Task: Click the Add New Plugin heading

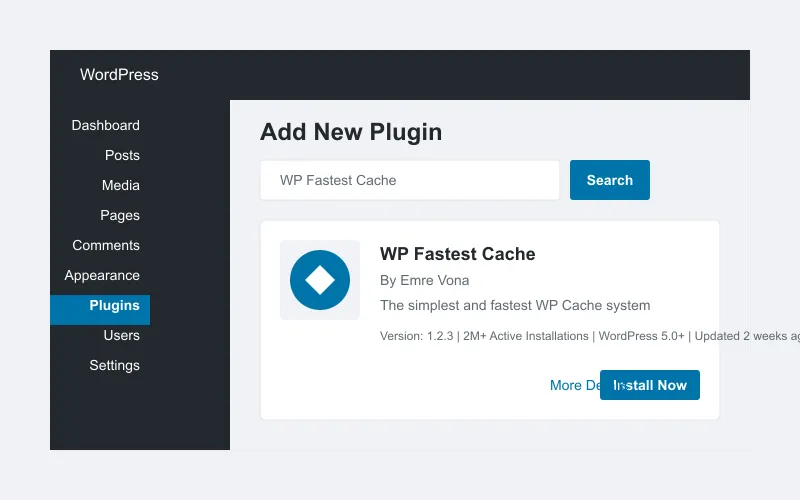Action: tap(351, 132)
